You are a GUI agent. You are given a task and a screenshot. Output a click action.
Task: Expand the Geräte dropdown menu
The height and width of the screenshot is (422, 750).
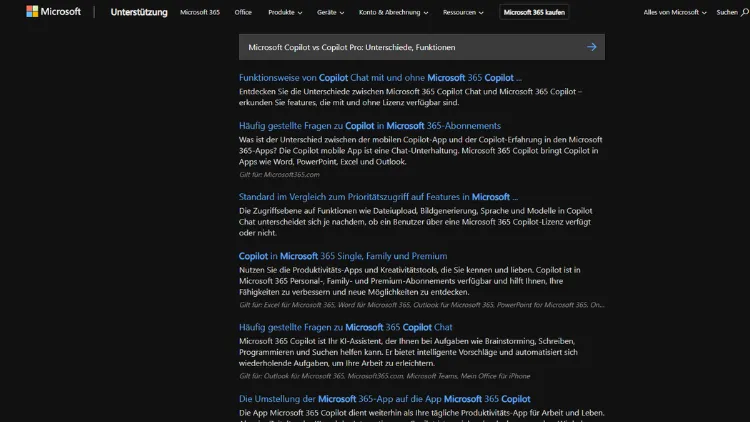coord(331,12)
